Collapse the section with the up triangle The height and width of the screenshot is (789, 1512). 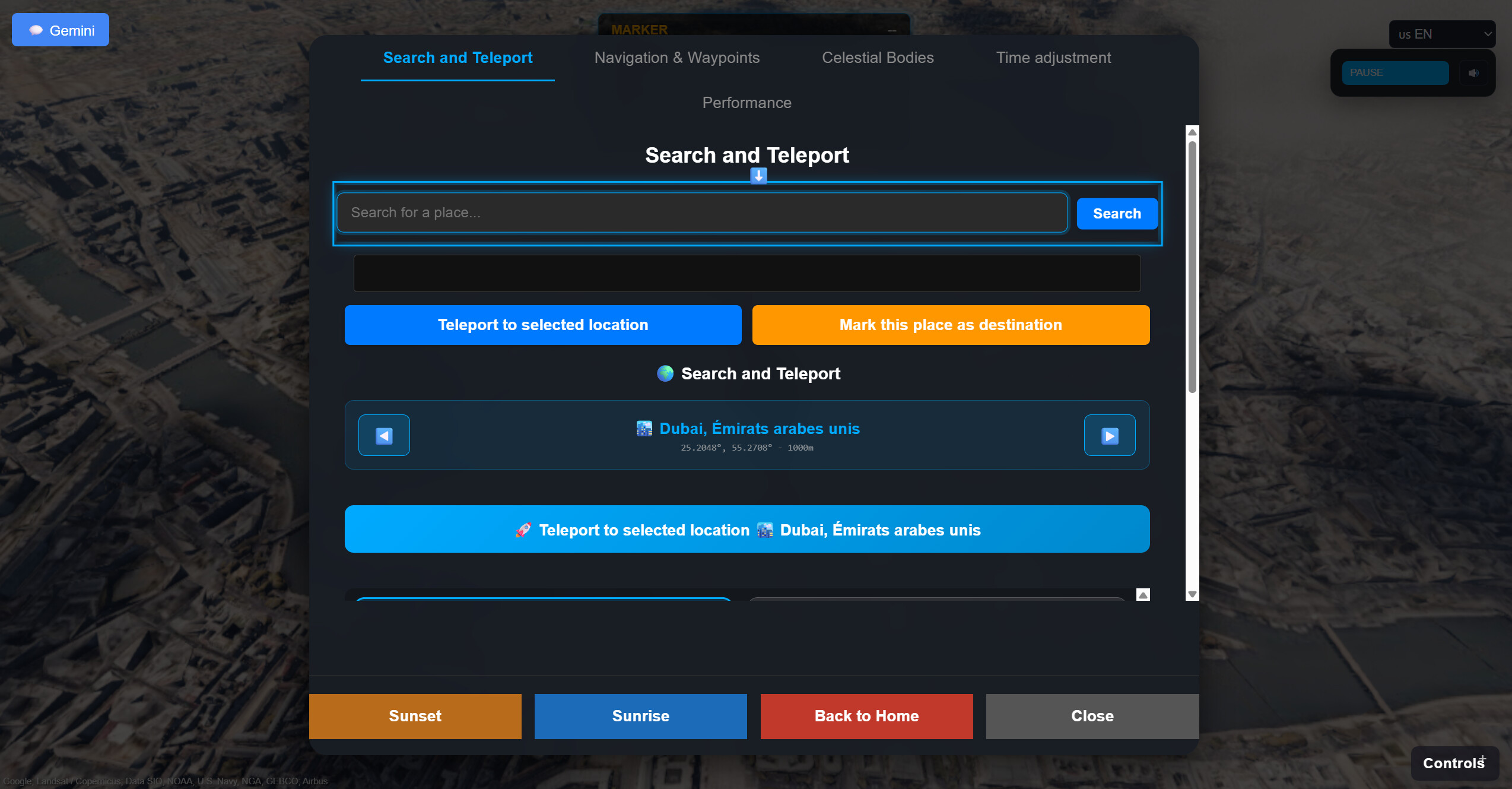coord(1142,594)
